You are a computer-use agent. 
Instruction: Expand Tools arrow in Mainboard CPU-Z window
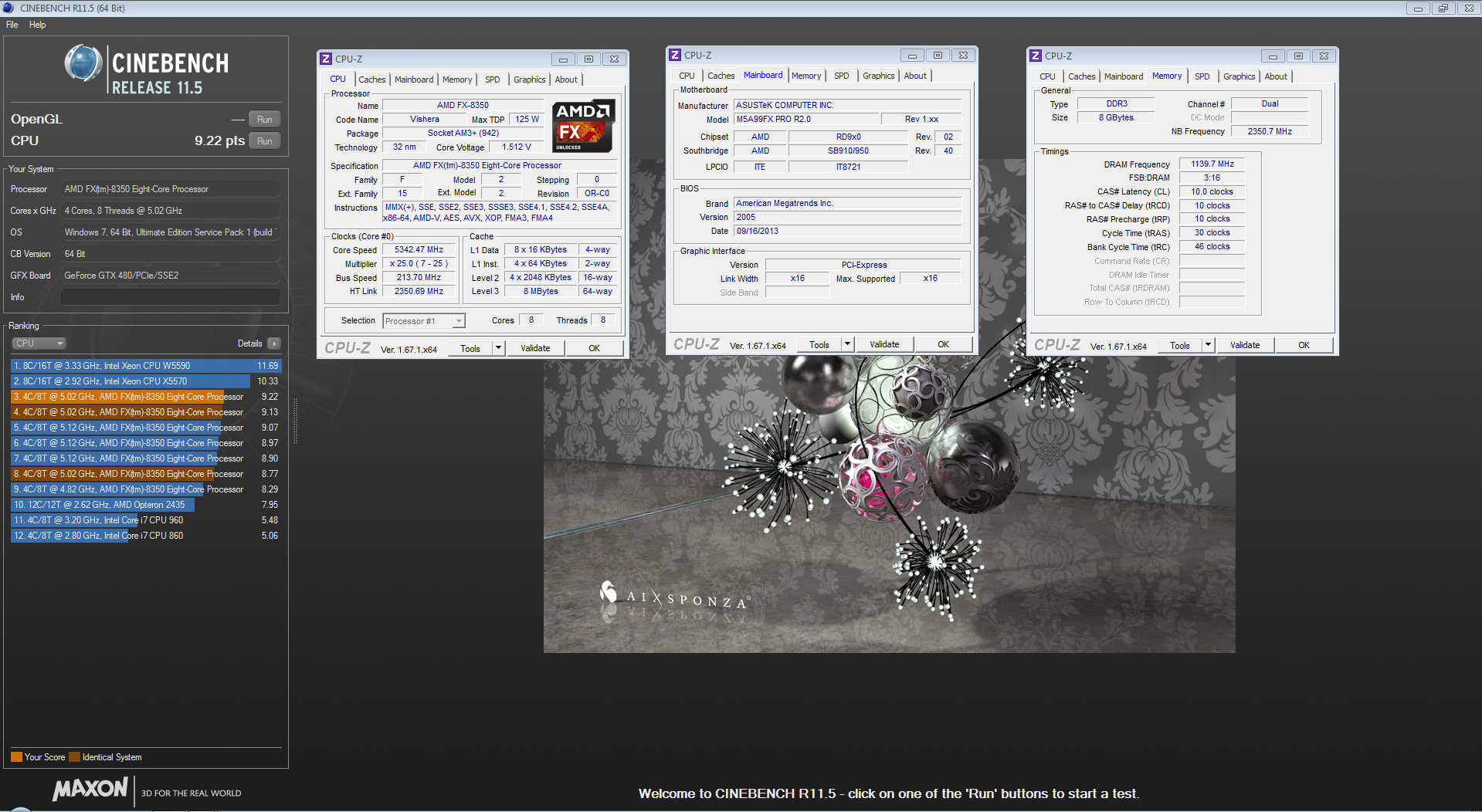tap(848, 344)
